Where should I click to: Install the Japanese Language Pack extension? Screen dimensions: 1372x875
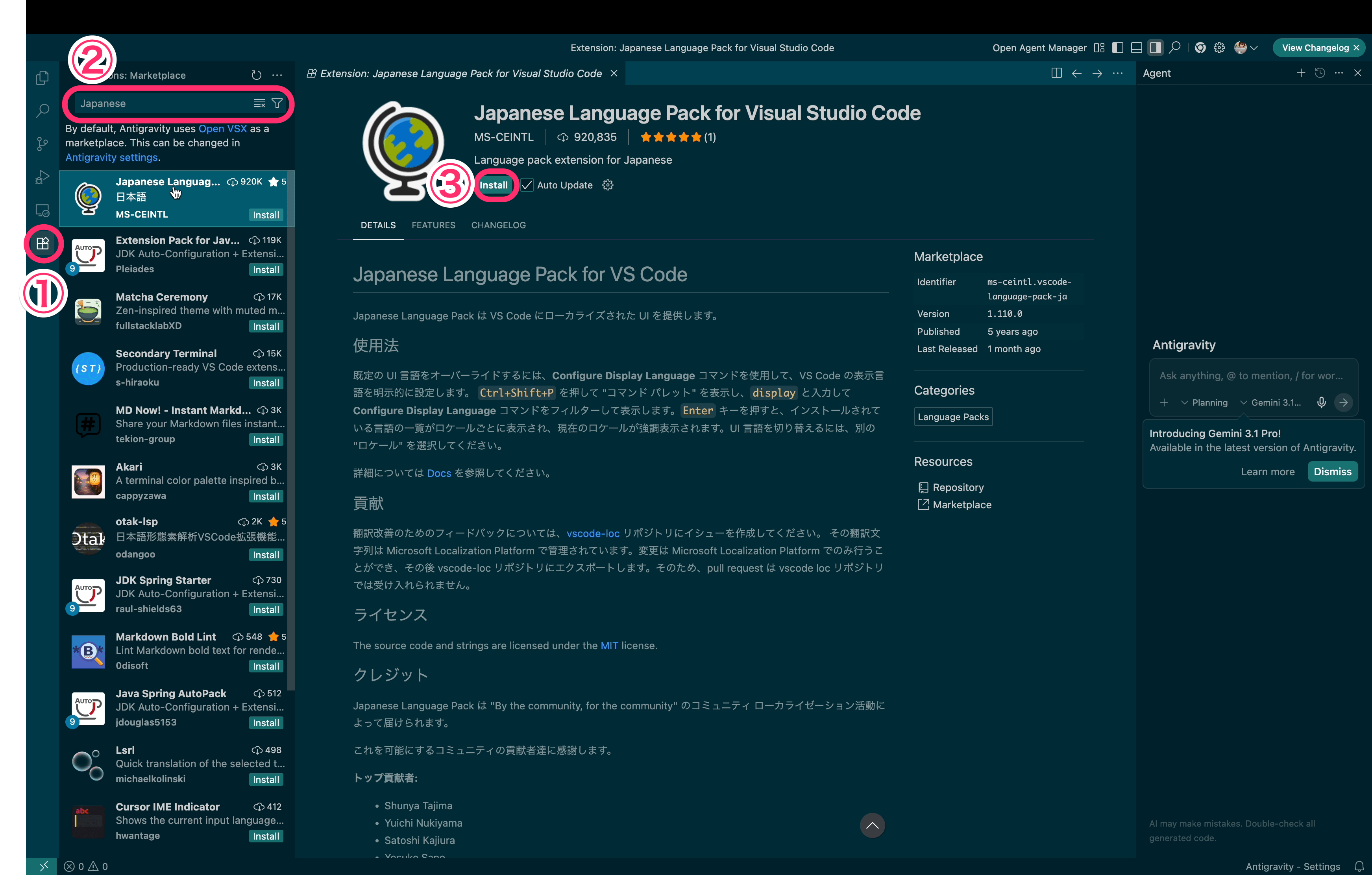[x=495, y=185]
